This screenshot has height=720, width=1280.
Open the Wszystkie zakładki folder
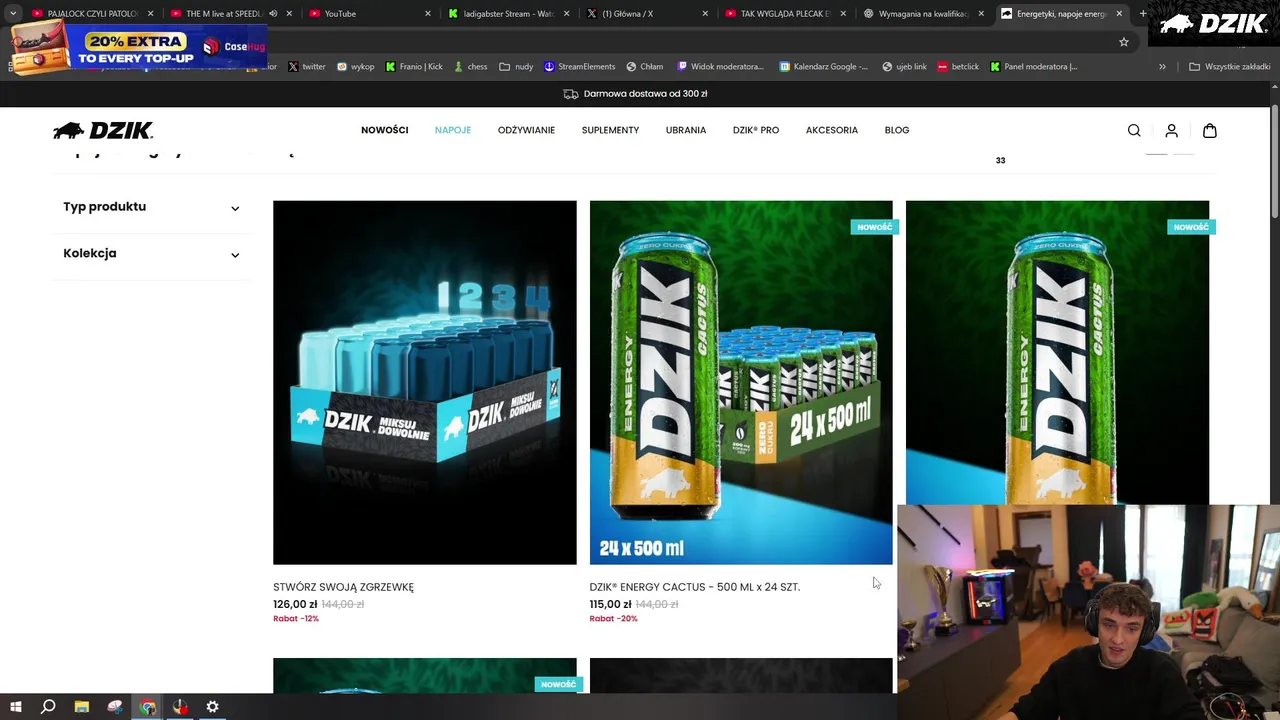point(1229,67)
